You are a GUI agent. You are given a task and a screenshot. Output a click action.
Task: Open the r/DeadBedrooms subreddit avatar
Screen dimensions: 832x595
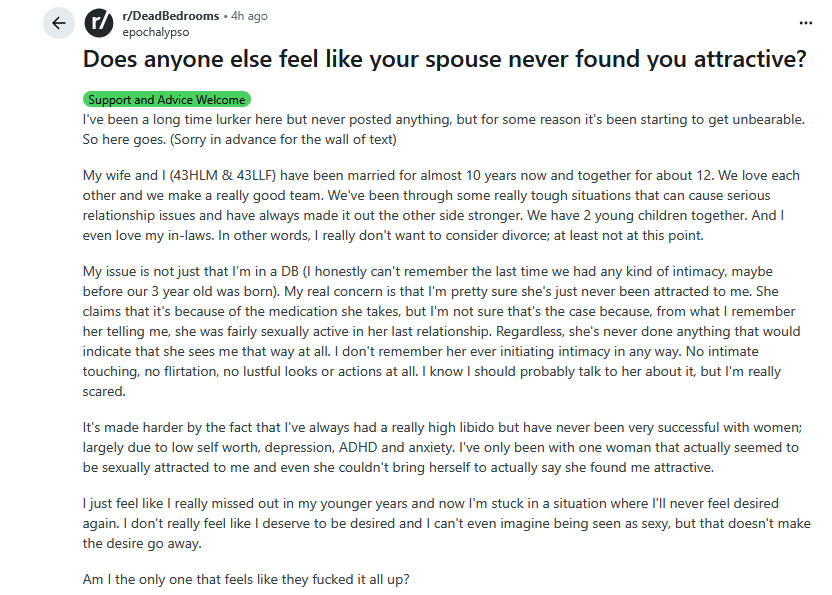(x=98, y=23)
